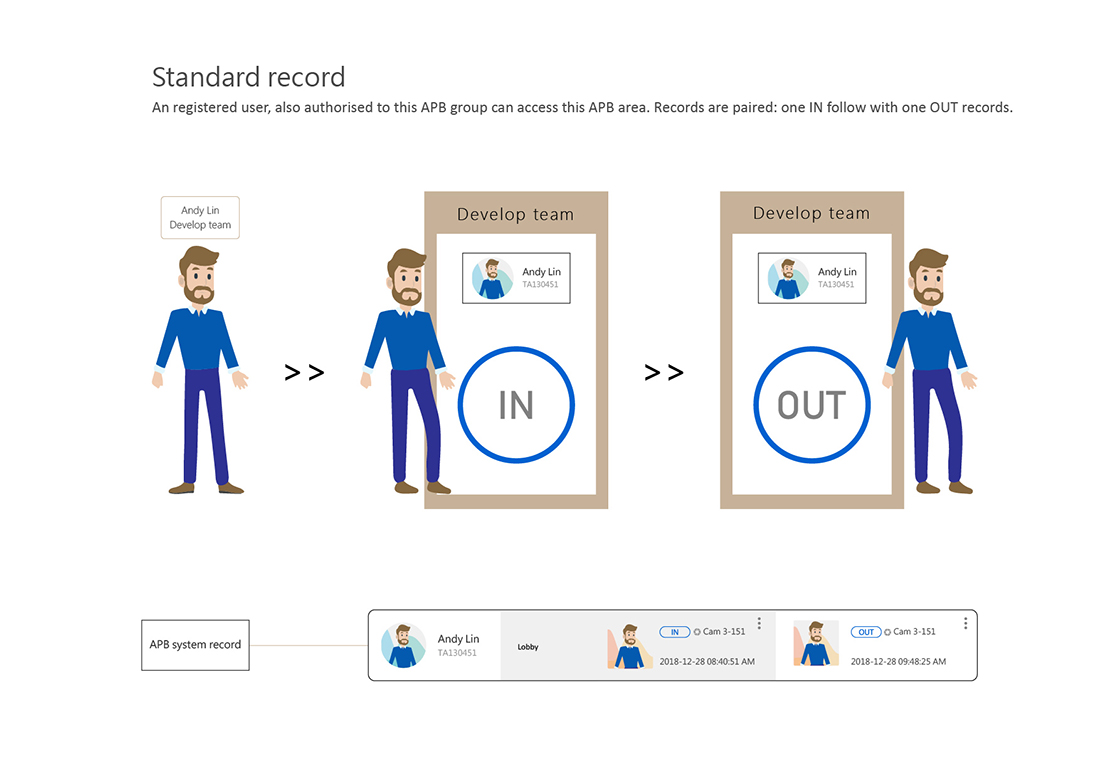The height and width of the screenshot is (778, 1100).
Task: Open the IN record three-dot menu
Action: pos(759,623)
